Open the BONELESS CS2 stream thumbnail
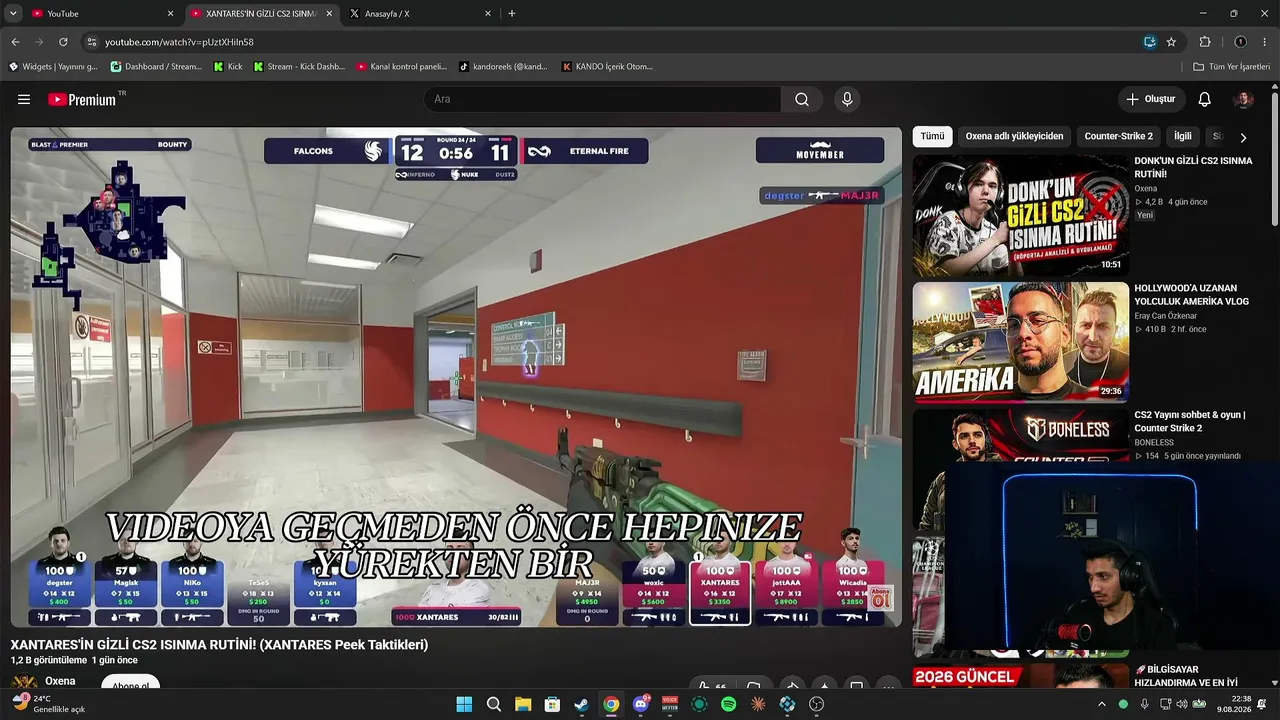 tap(1020, 435)
